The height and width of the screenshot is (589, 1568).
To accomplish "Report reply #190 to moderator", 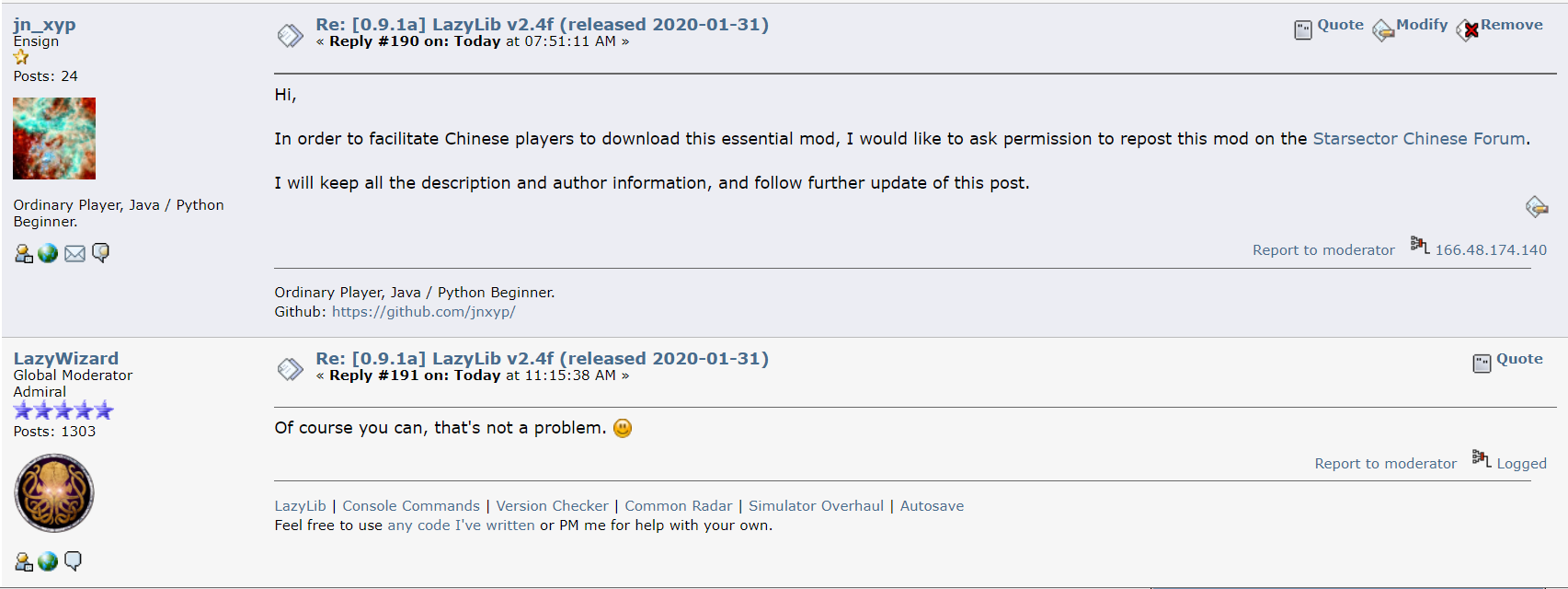I will (1323, 250).
